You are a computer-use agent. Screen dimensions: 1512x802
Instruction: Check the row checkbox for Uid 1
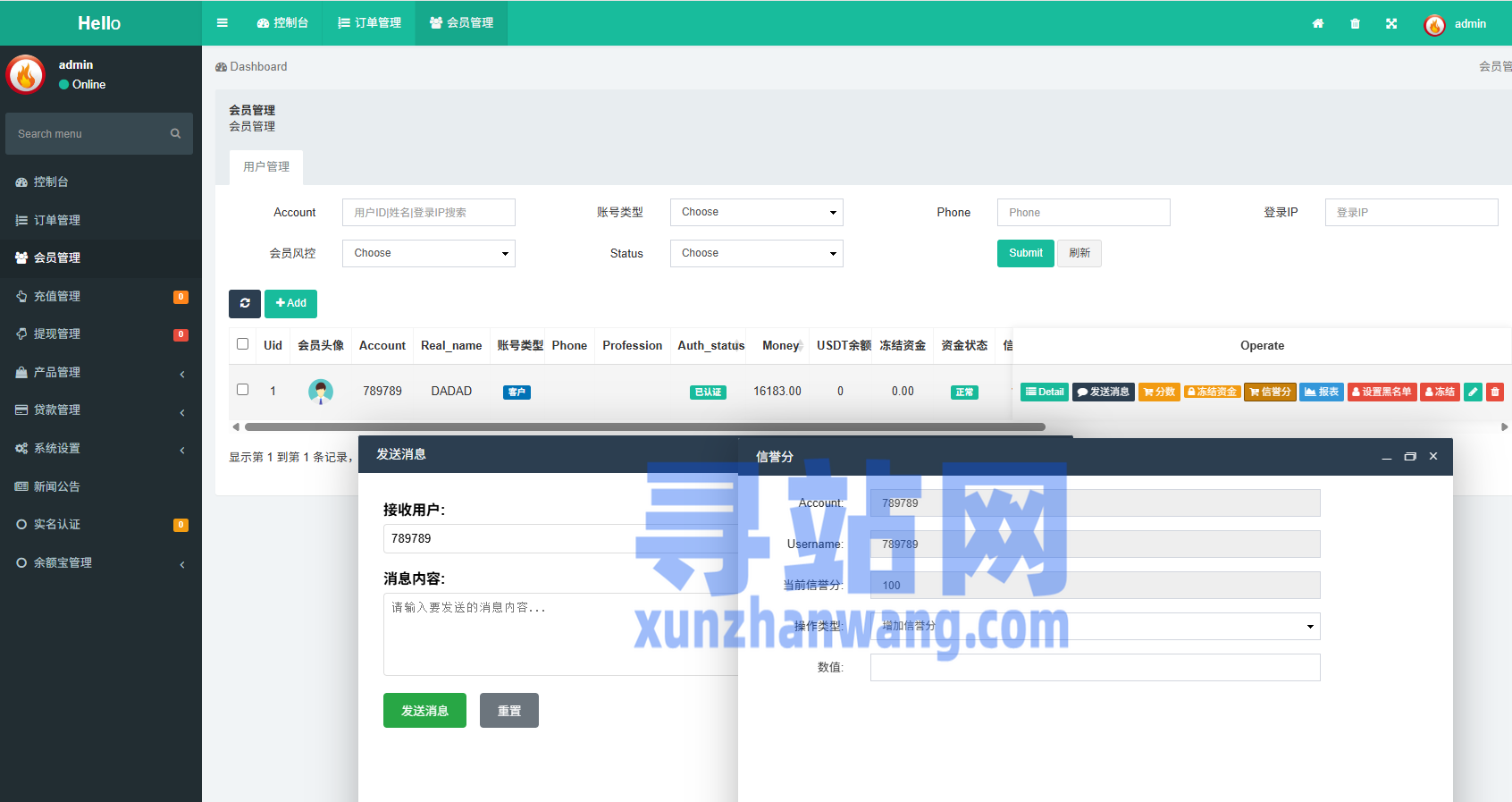tap(242, 390)
